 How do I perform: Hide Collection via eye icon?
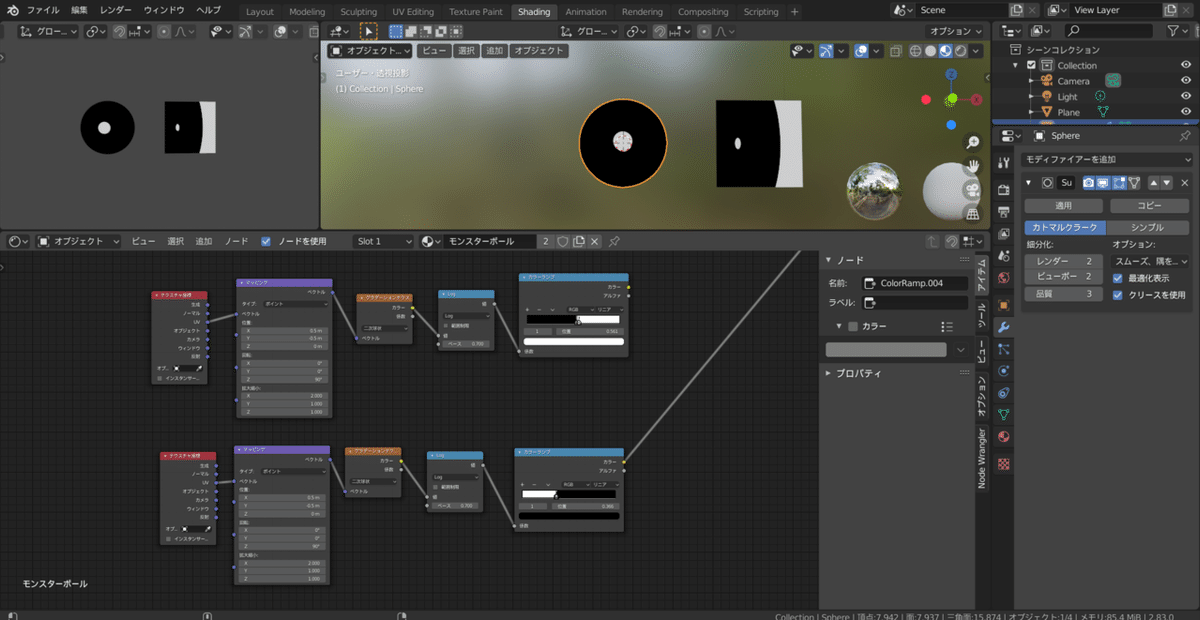click(x=1185, y=65)
